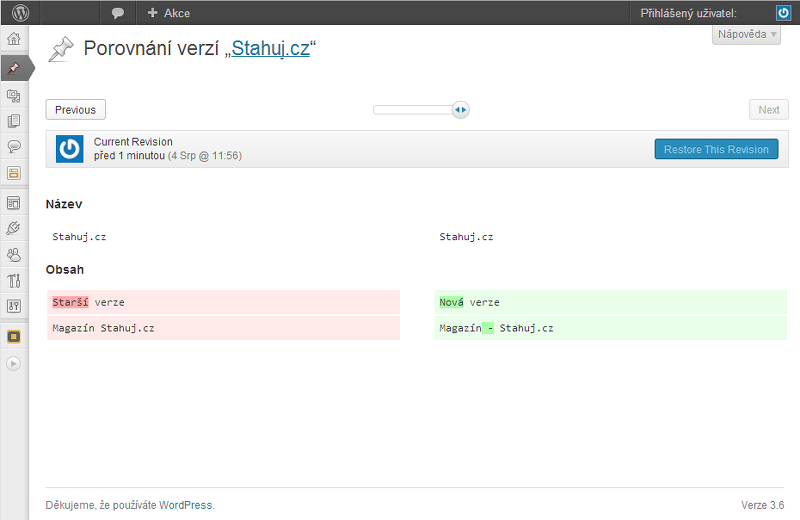Click the user avatar in admin bar
The image size is (800, 520).
coord(783,13)
